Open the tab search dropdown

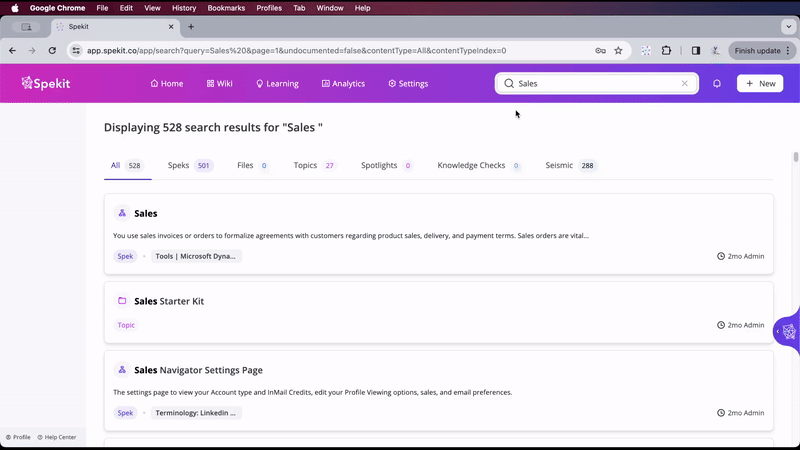pyautogui.click(x=789, y=27)
